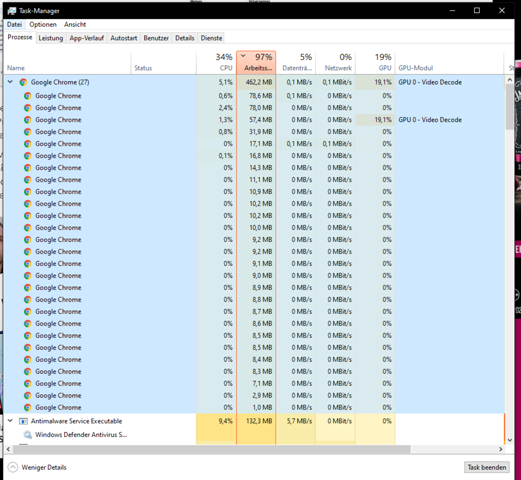Switch to the App-Verlauf tab
521x480 pixels.
click(x=87, y=38)
